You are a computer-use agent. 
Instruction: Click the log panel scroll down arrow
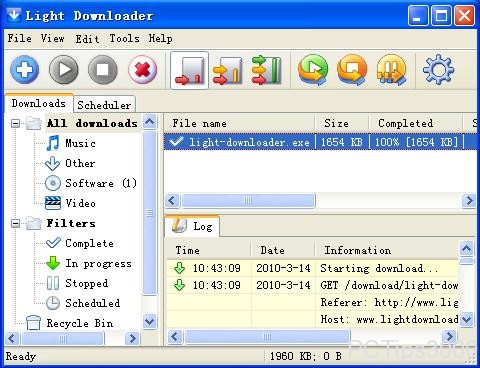coord(467,319)
